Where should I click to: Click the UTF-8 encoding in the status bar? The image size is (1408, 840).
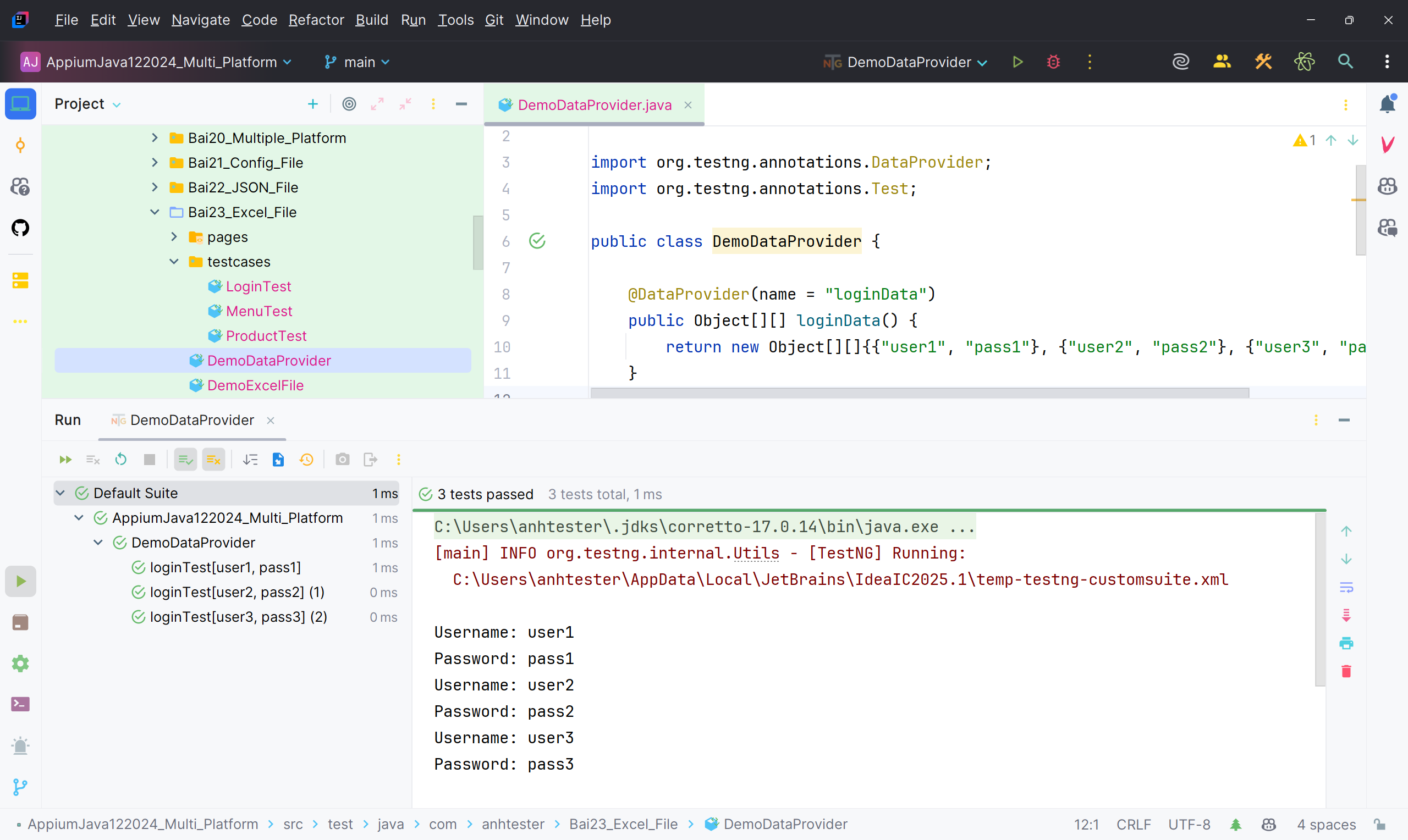coord(1189,825)
